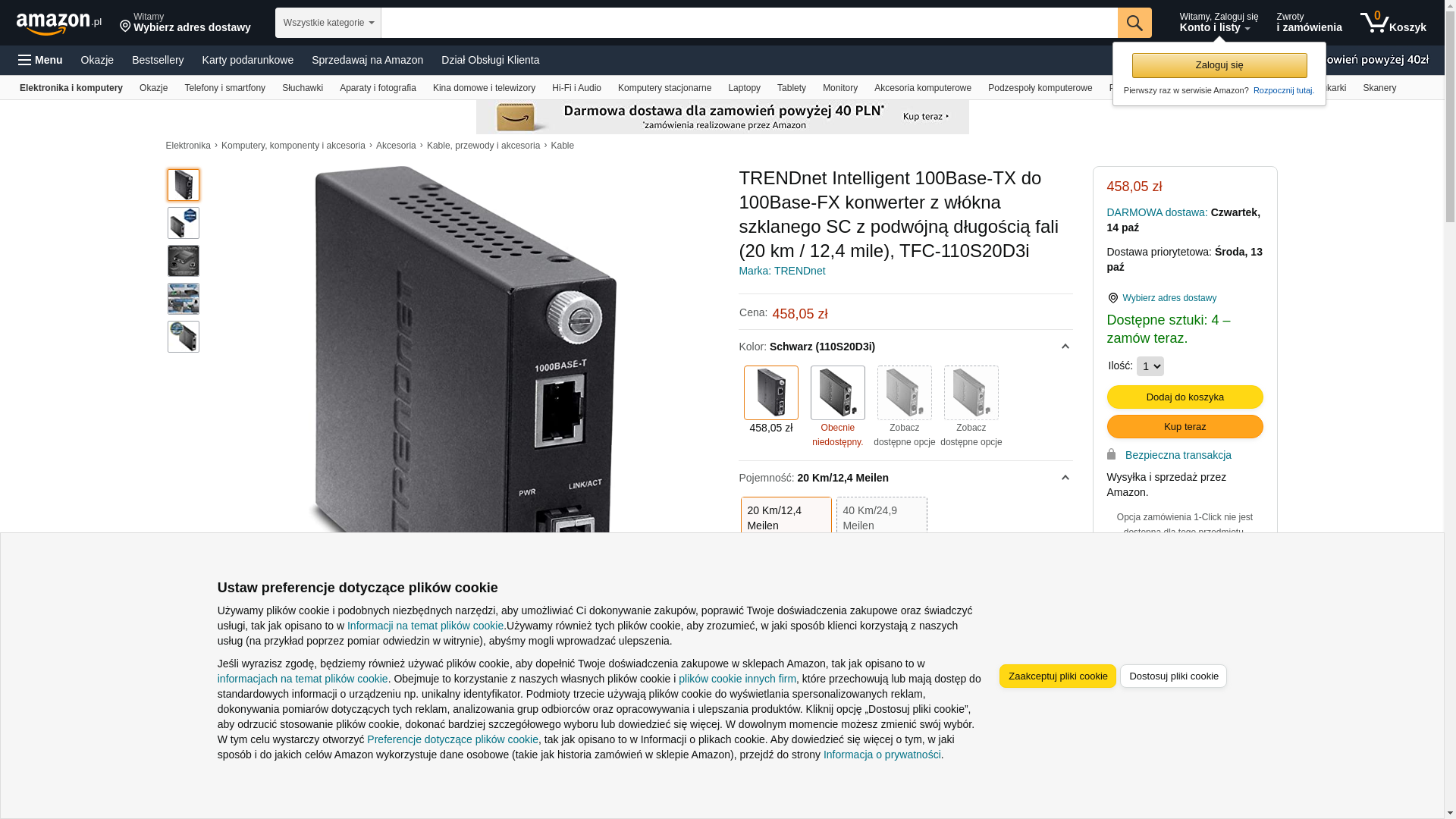
Task: Open the Laptopy category tab
Action: (x=744, y=88)
